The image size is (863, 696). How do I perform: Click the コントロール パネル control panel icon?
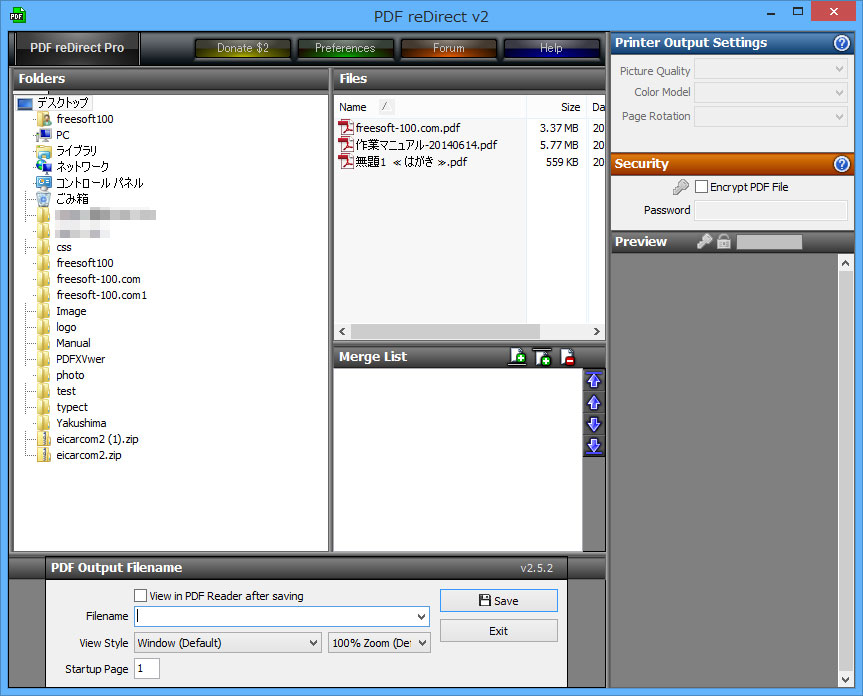click(x=44, y=183)
